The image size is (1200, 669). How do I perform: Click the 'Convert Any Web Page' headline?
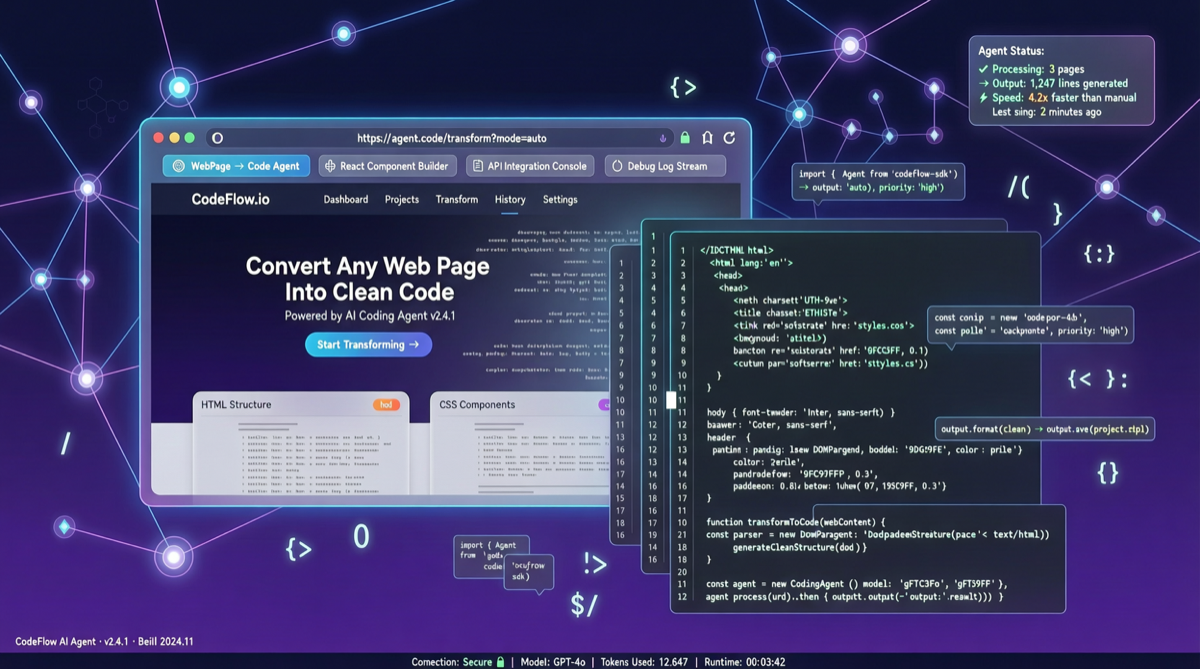pos(368,266)
